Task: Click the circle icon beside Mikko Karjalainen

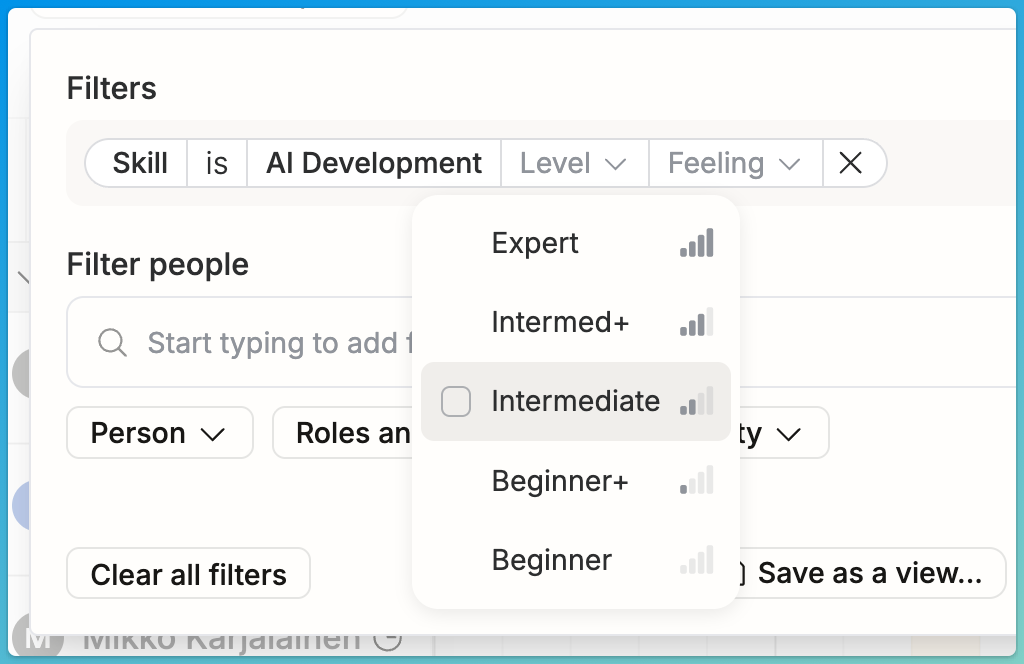Action: click(x=388, y=639)
